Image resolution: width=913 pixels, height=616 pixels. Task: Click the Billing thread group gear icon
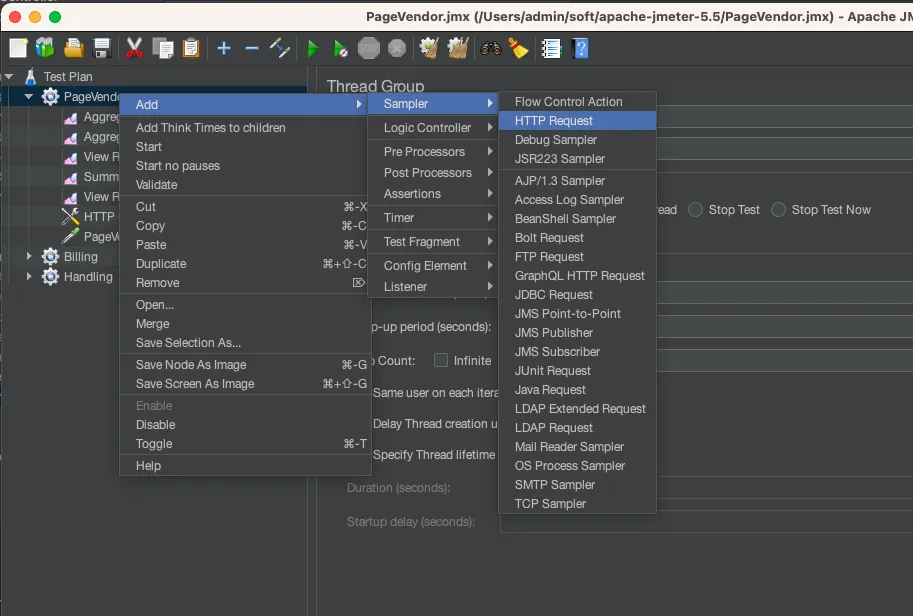[51, 256]
